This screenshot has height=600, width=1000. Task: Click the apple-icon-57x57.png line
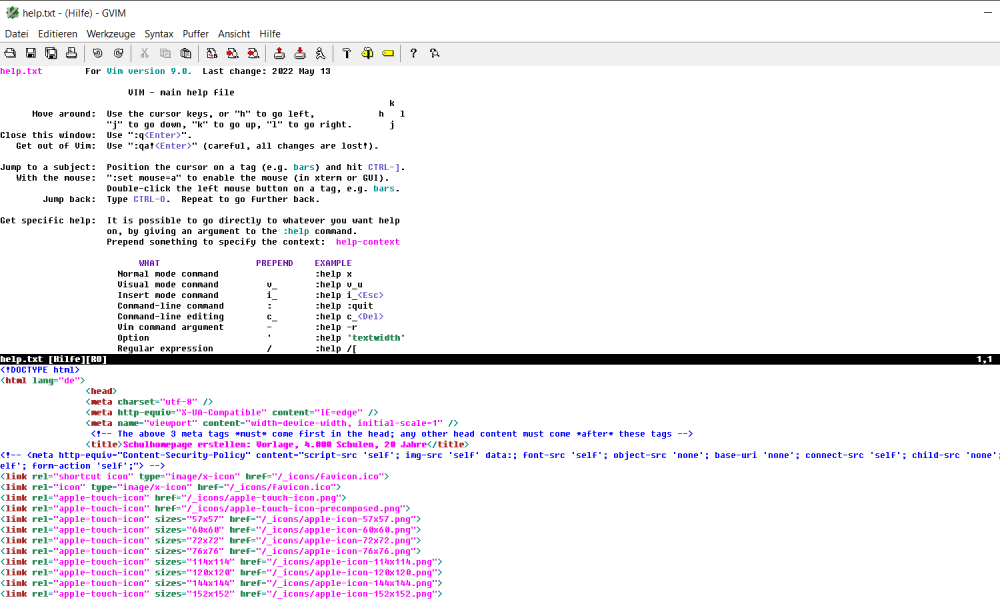click(210, 519)
